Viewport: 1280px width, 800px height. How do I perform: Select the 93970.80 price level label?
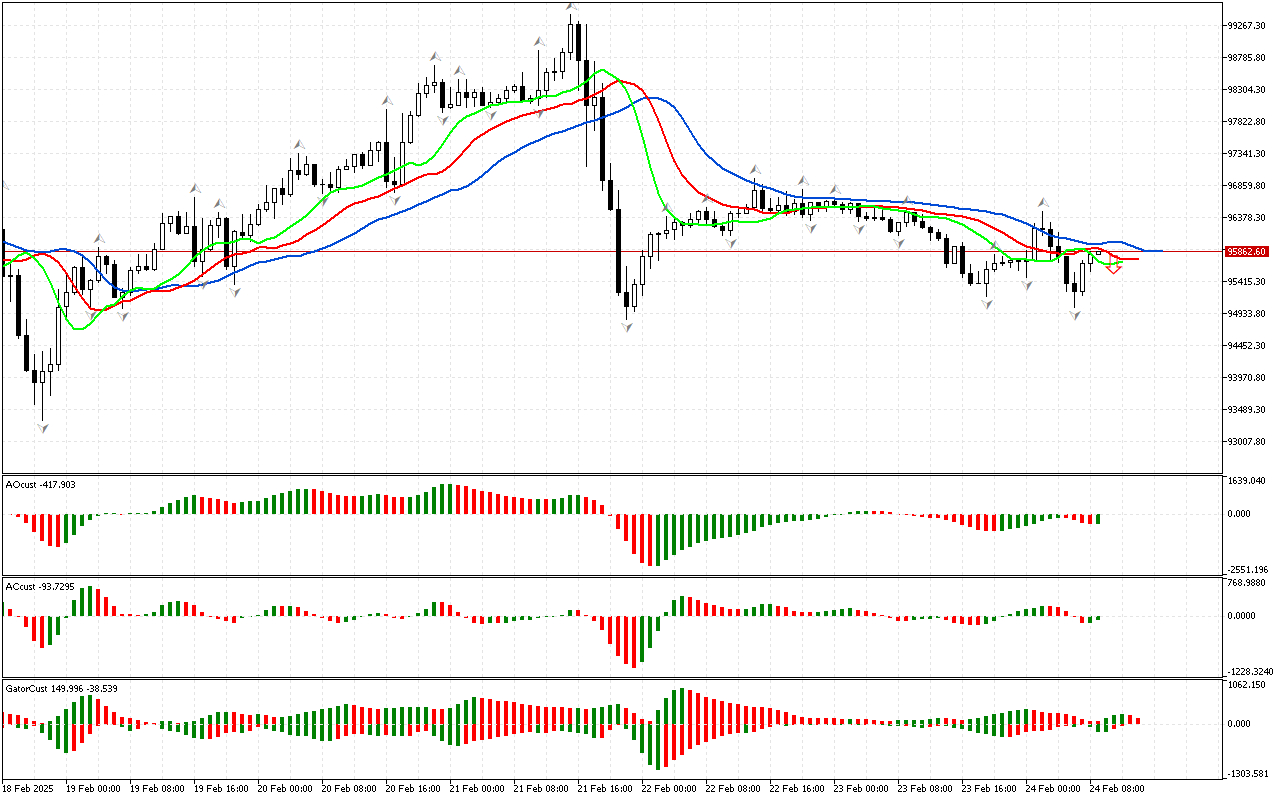[1248, 378]
